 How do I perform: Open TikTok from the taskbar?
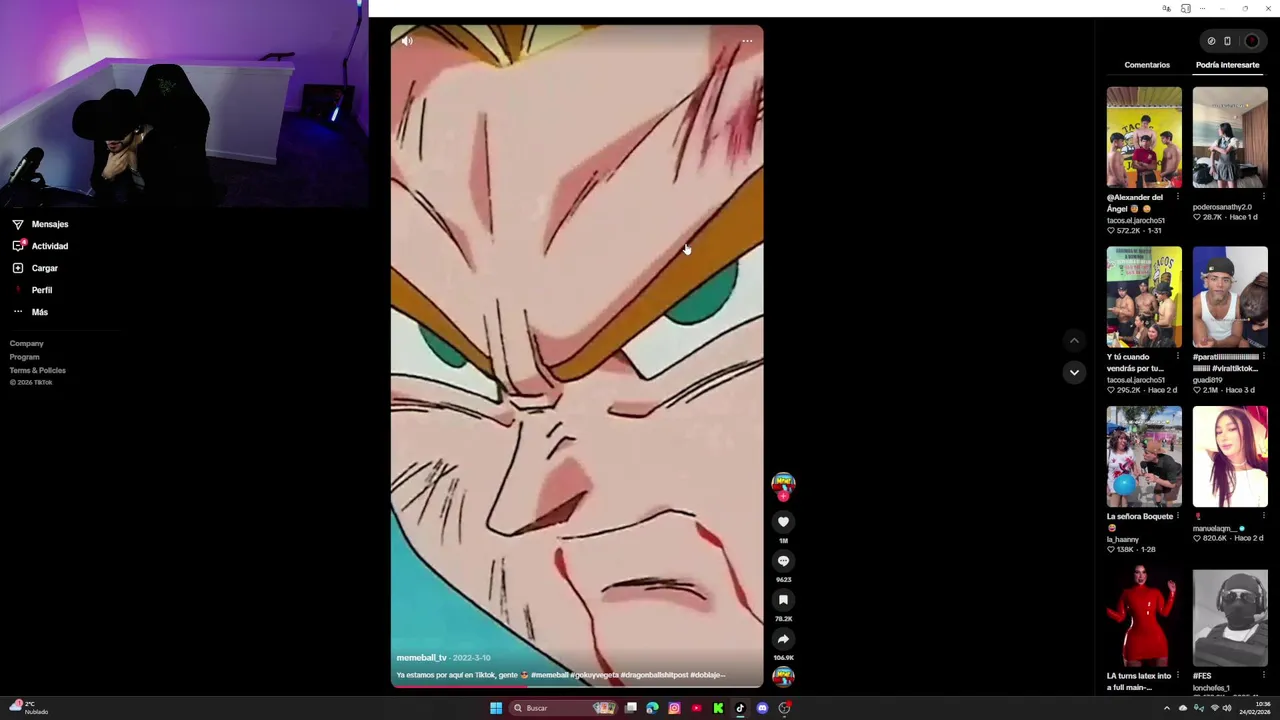[740, 708]
